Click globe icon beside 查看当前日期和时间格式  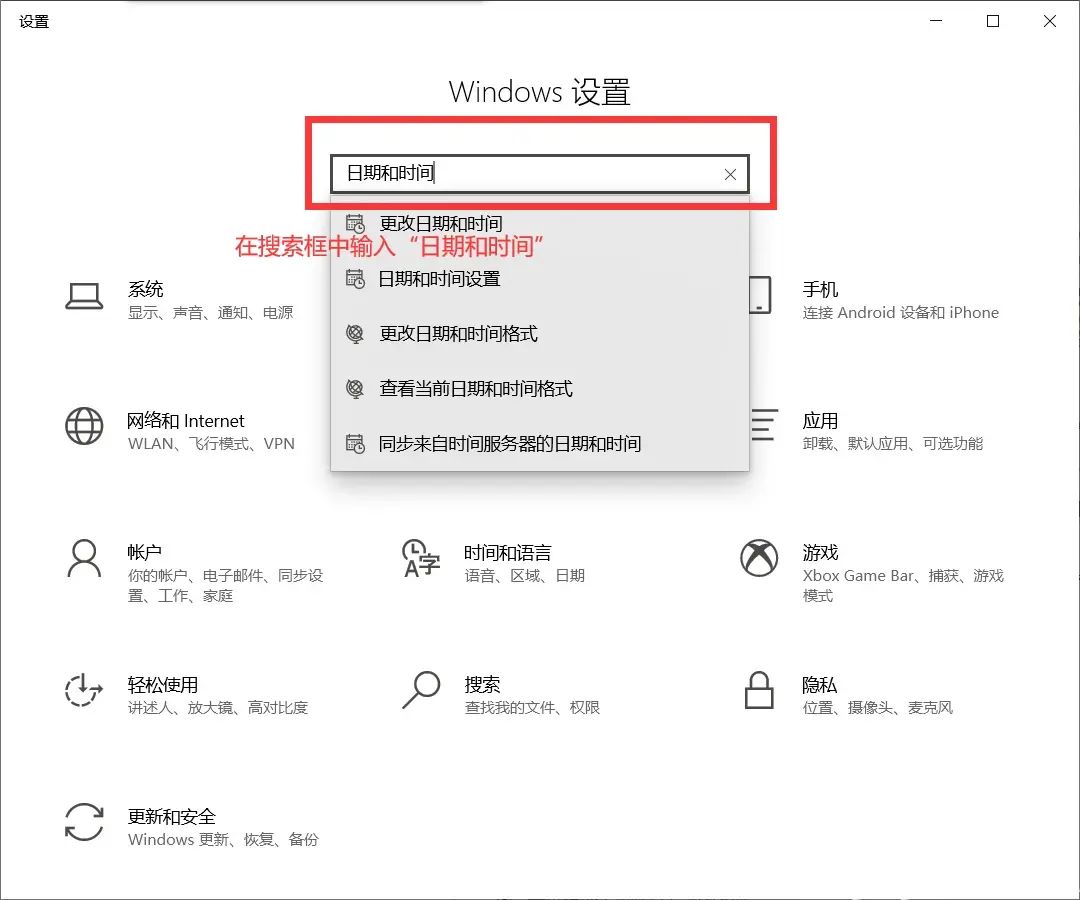click(x=355, y=389)
